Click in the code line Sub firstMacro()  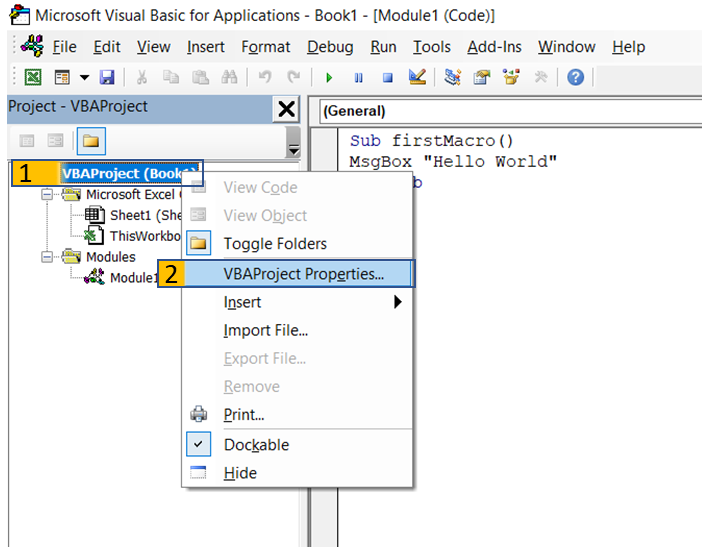tap(432, 141)
